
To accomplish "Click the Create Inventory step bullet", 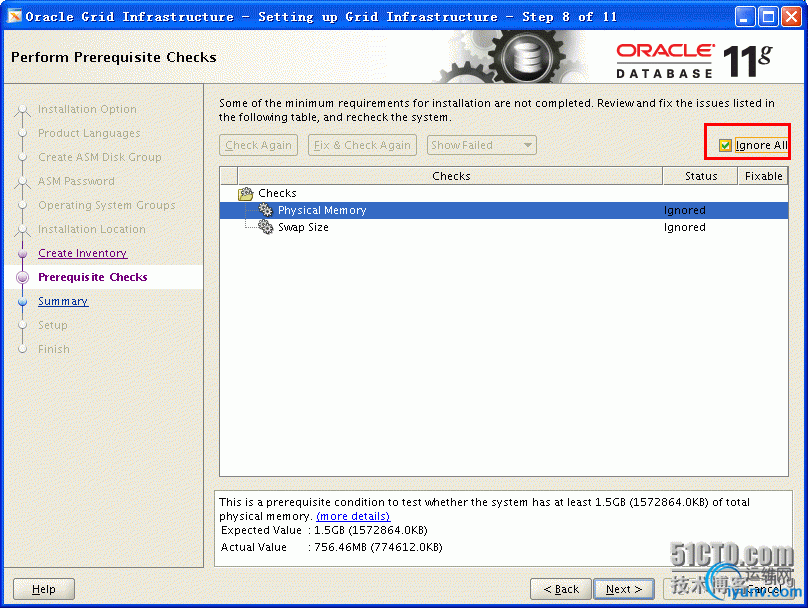I will (23, 254).
